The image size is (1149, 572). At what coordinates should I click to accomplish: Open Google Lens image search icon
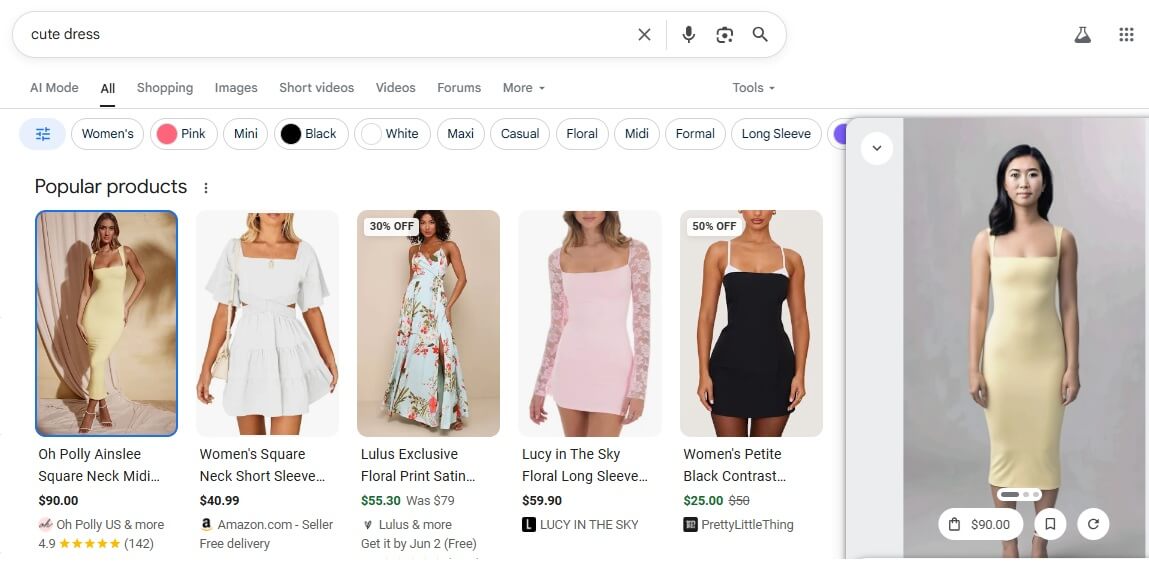coord(725,34)
